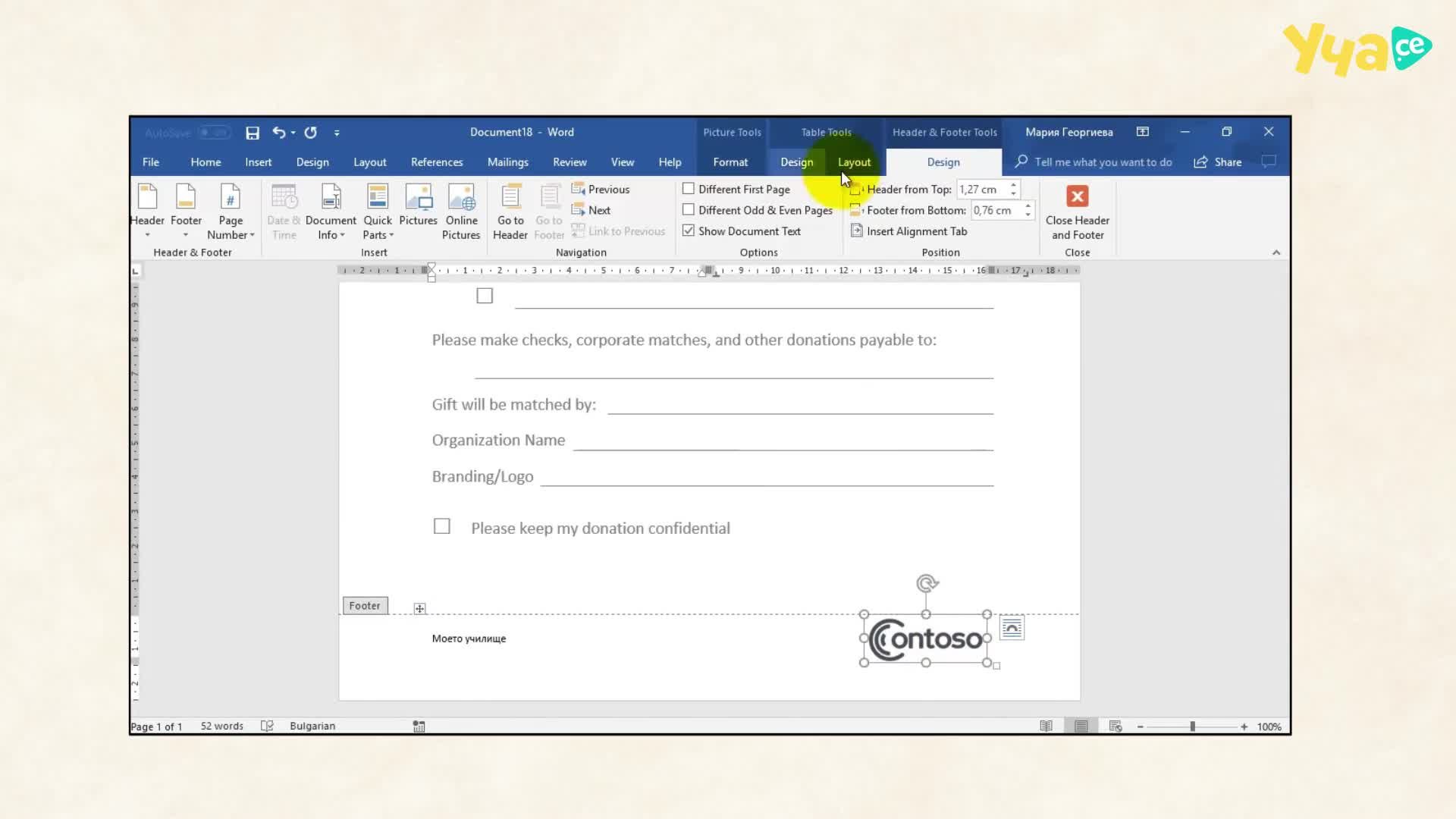1456x819 pixels.
Task: Open the File tab
Action: [x=151, y=162]
